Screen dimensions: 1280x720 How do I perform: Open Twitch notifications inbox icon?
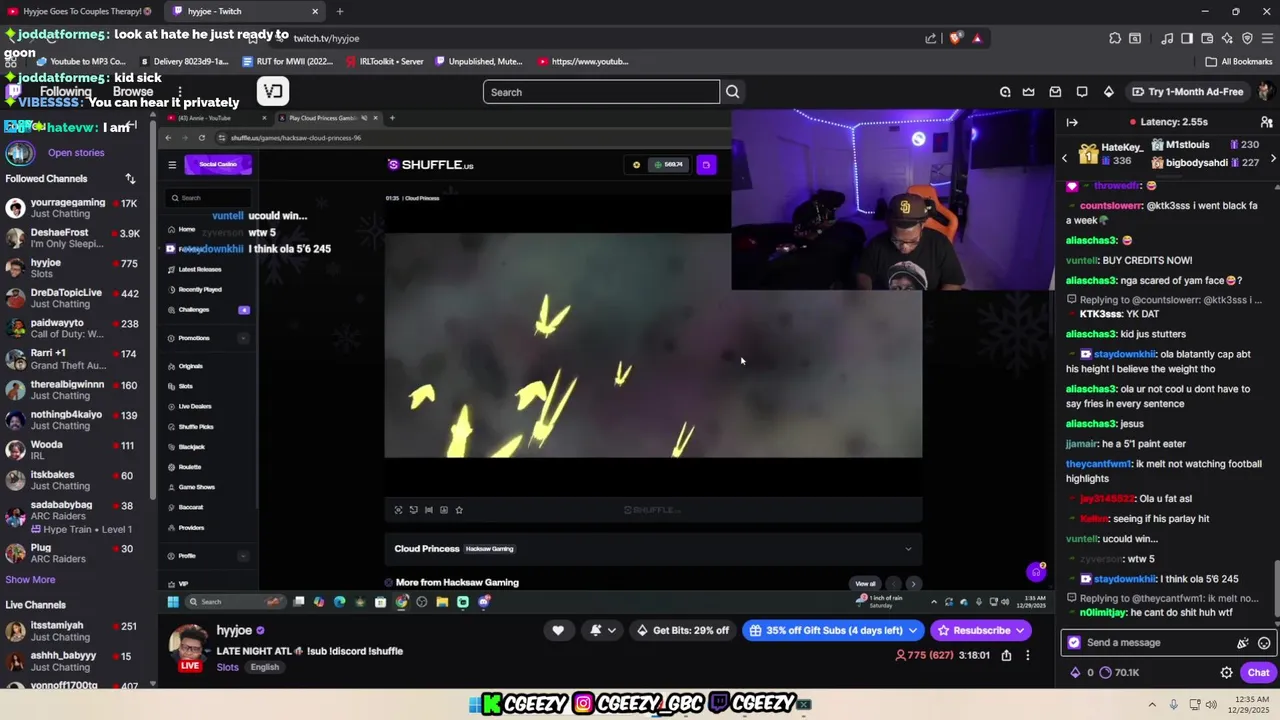[x=1055, y=92]
